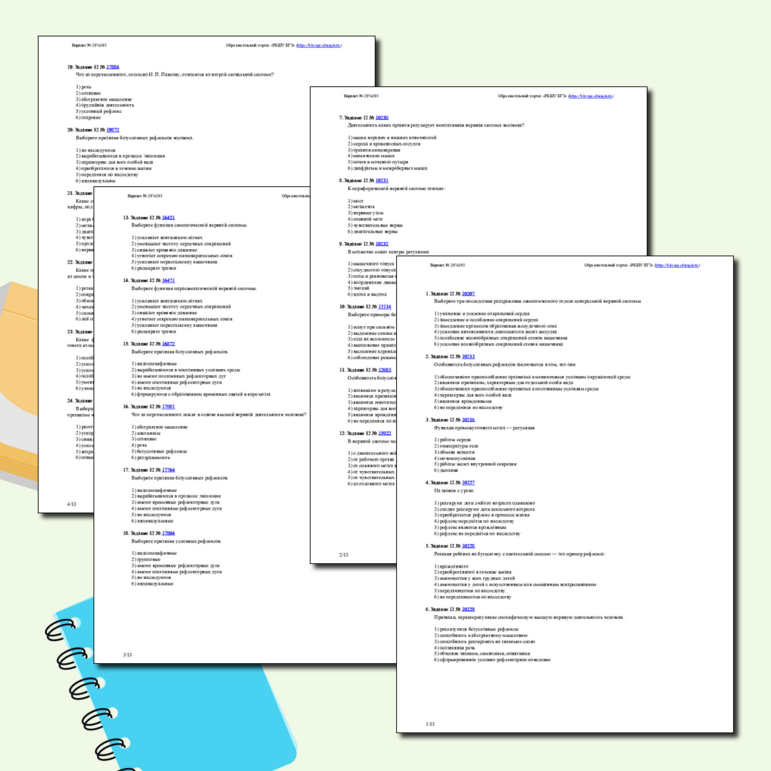This screenshot has width=771, height=771.
Task: Open the link for Задание 18
Action: 168,533
